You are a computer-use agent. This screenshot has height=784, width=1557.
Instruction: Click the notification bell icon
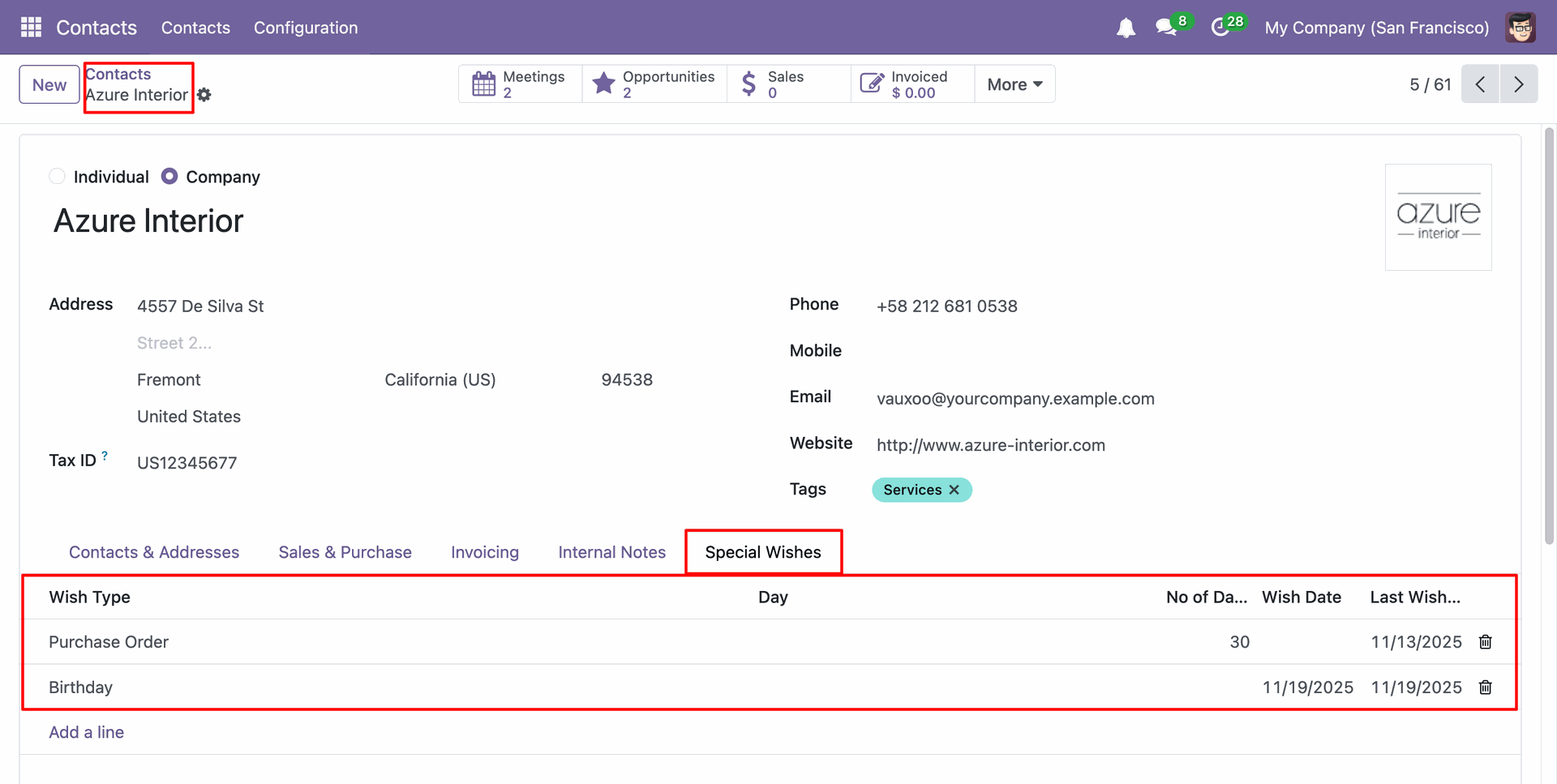[1126, 28]
